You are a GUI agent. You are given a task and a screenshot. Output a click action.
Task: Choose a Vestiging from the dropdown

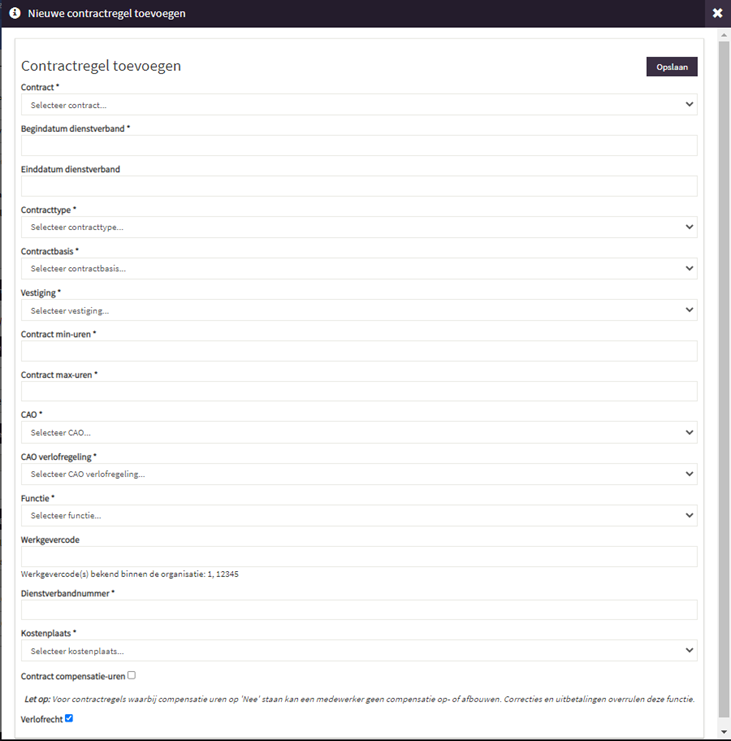coord(359,310)
